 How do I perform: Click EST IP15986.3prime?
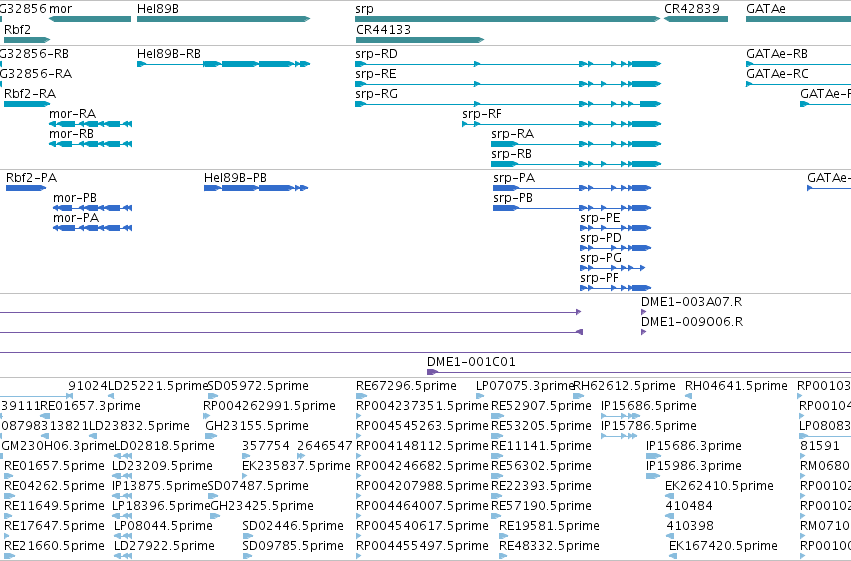click(694, 467)
